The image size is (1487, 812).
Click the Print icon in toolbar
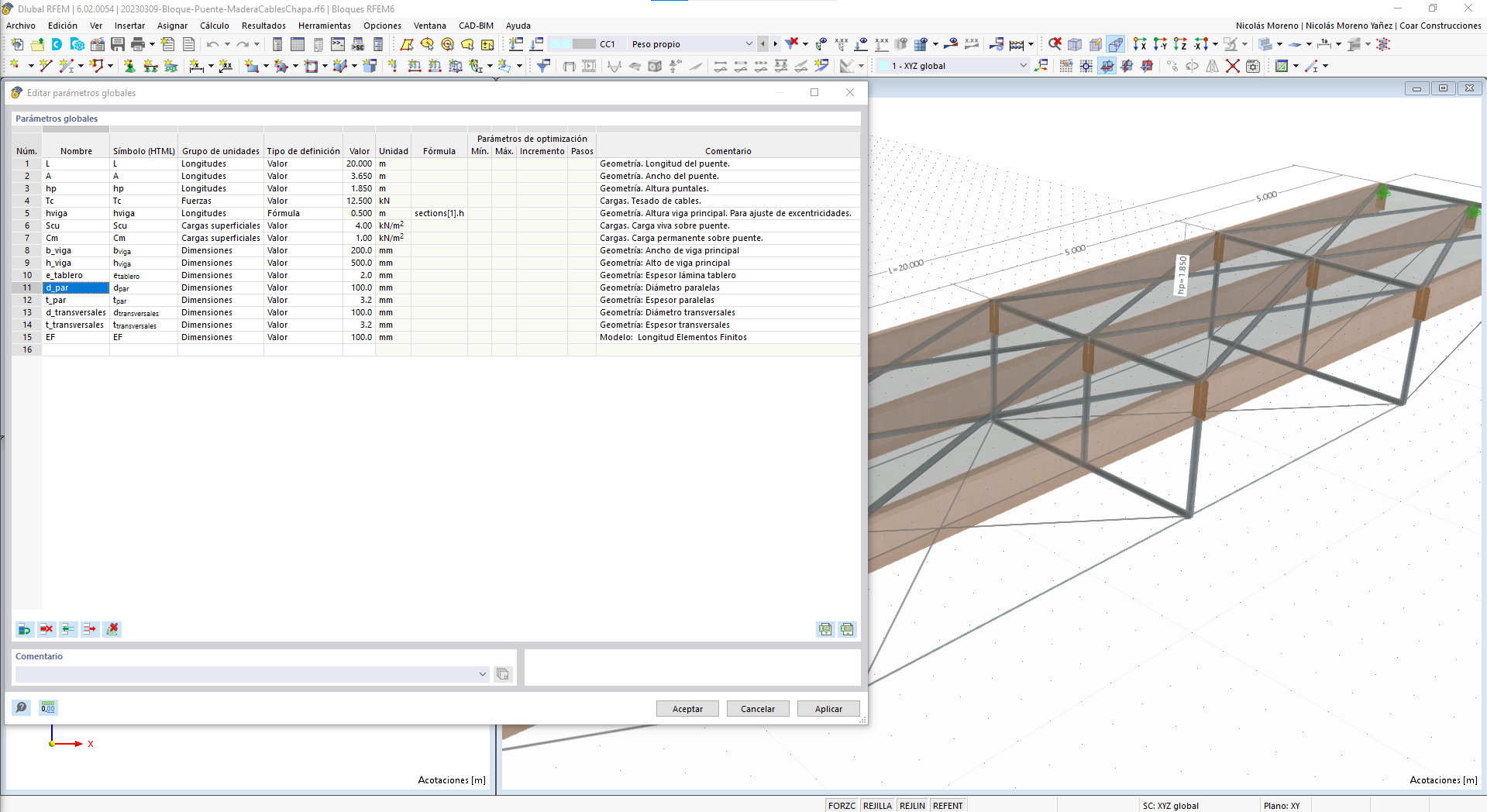click(x=138, y=44)
